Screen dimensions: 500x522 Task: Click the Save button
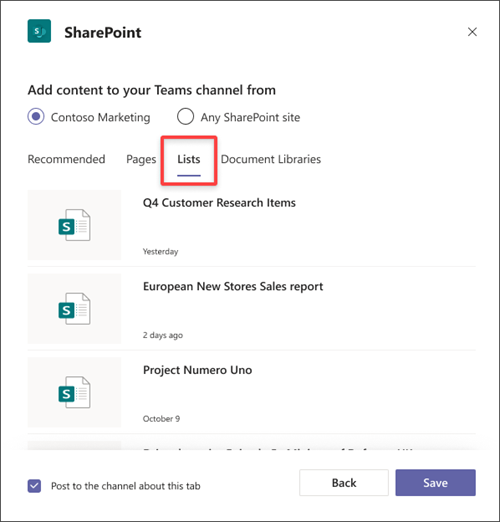point(435,483)
